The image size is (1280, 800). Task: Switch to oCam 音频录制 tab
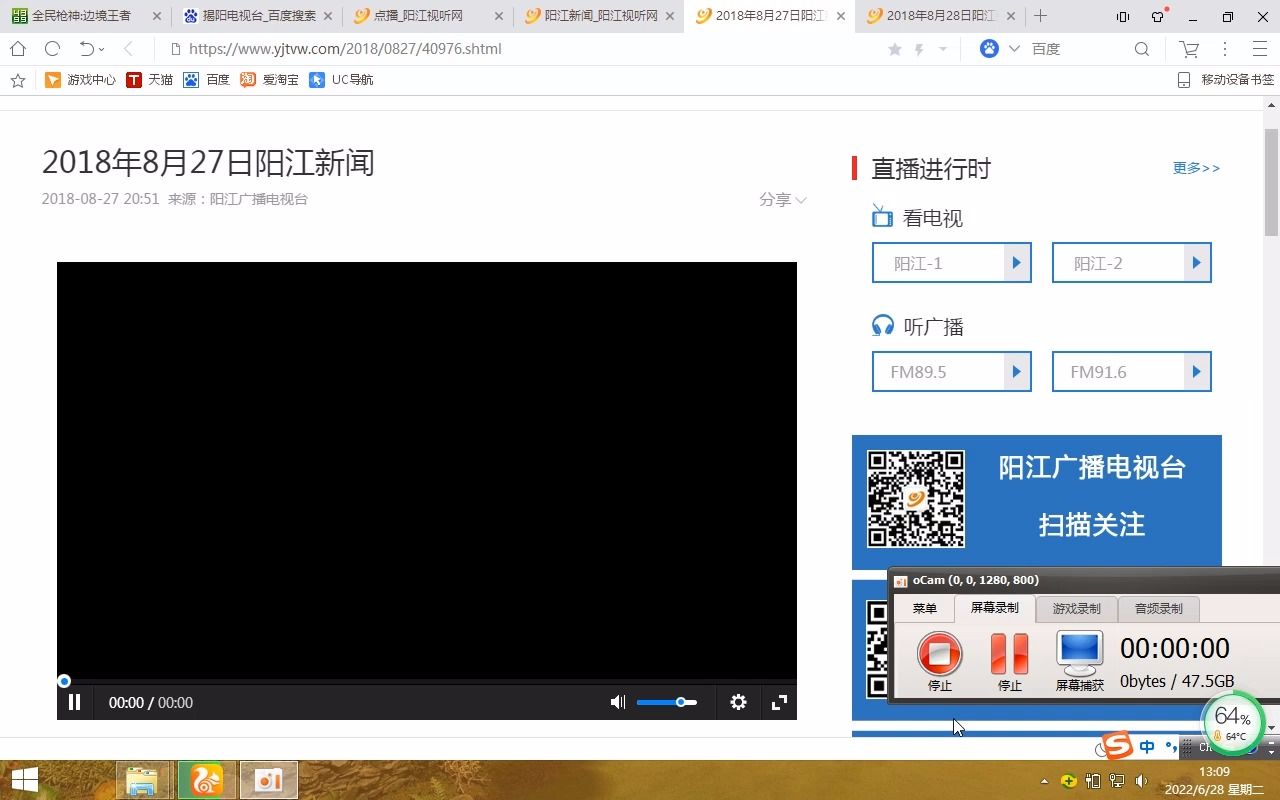click(x=1158, y=608)
